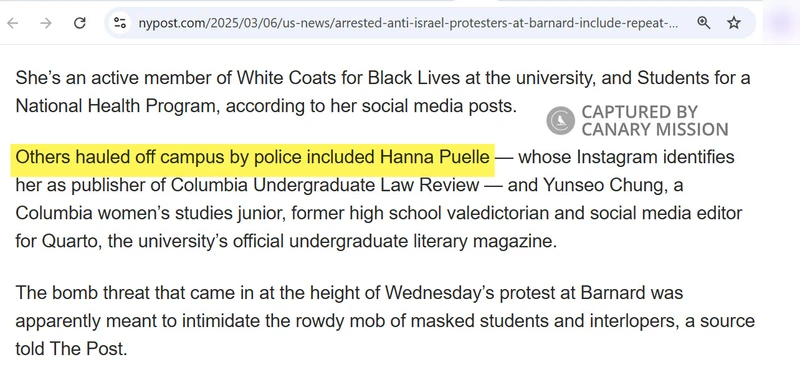Screen dimensions: 800x385
Task: Go back with the browser back arrow
Action: pyautogui.click(x=12, y=23)
